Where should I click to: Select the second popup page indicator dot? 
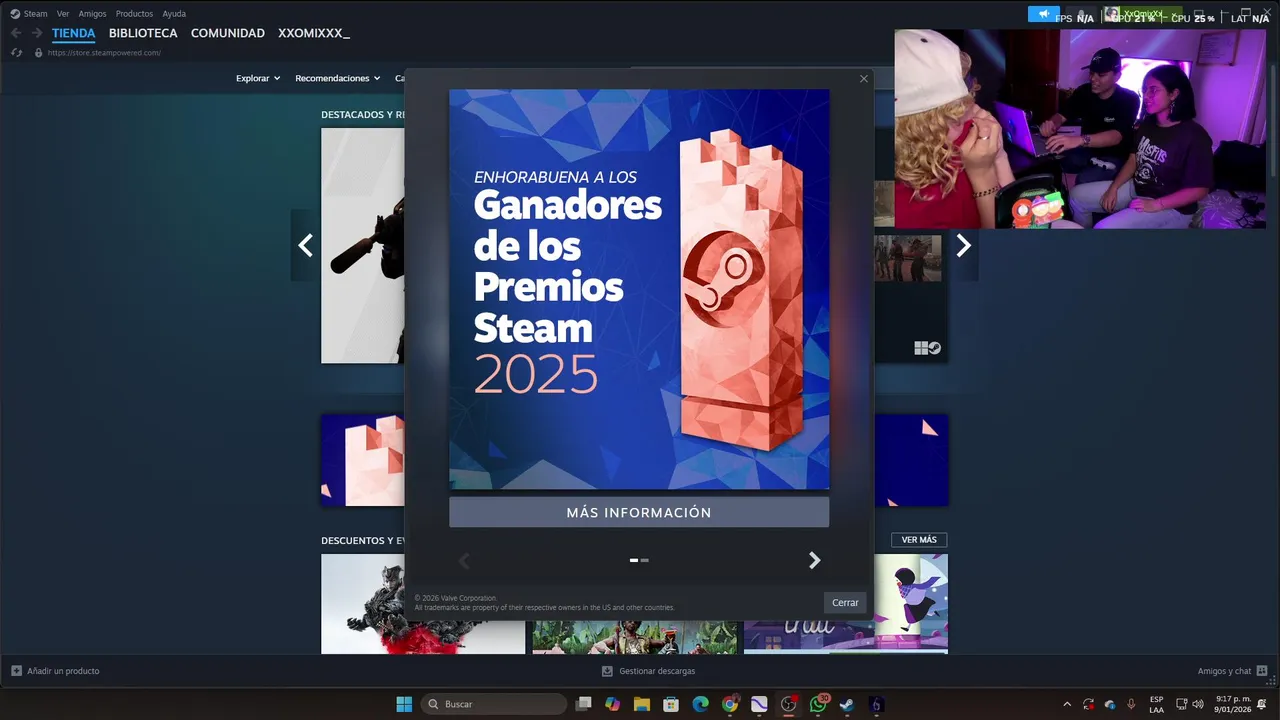click(645, 560)
